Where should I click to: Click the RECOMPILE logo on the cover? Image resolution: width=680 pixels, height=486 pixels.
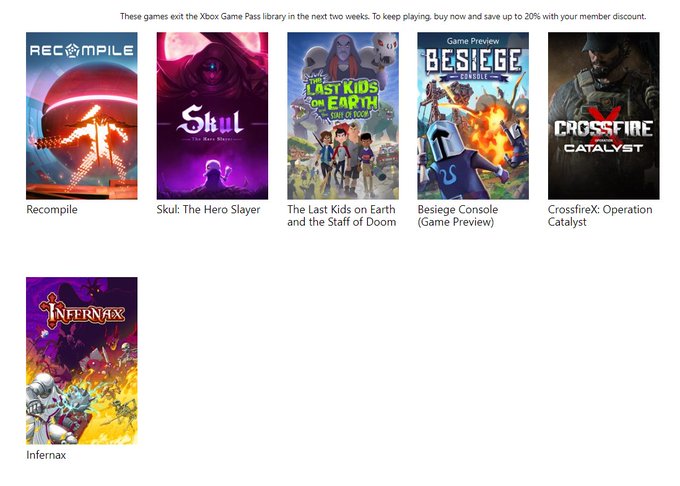coord(82,49)
